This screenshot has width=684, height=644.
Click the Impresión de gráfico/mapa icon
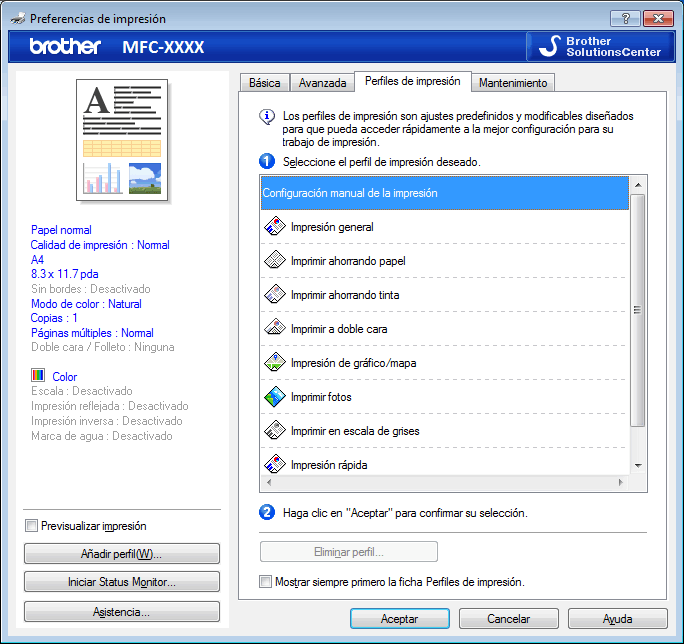275,362
